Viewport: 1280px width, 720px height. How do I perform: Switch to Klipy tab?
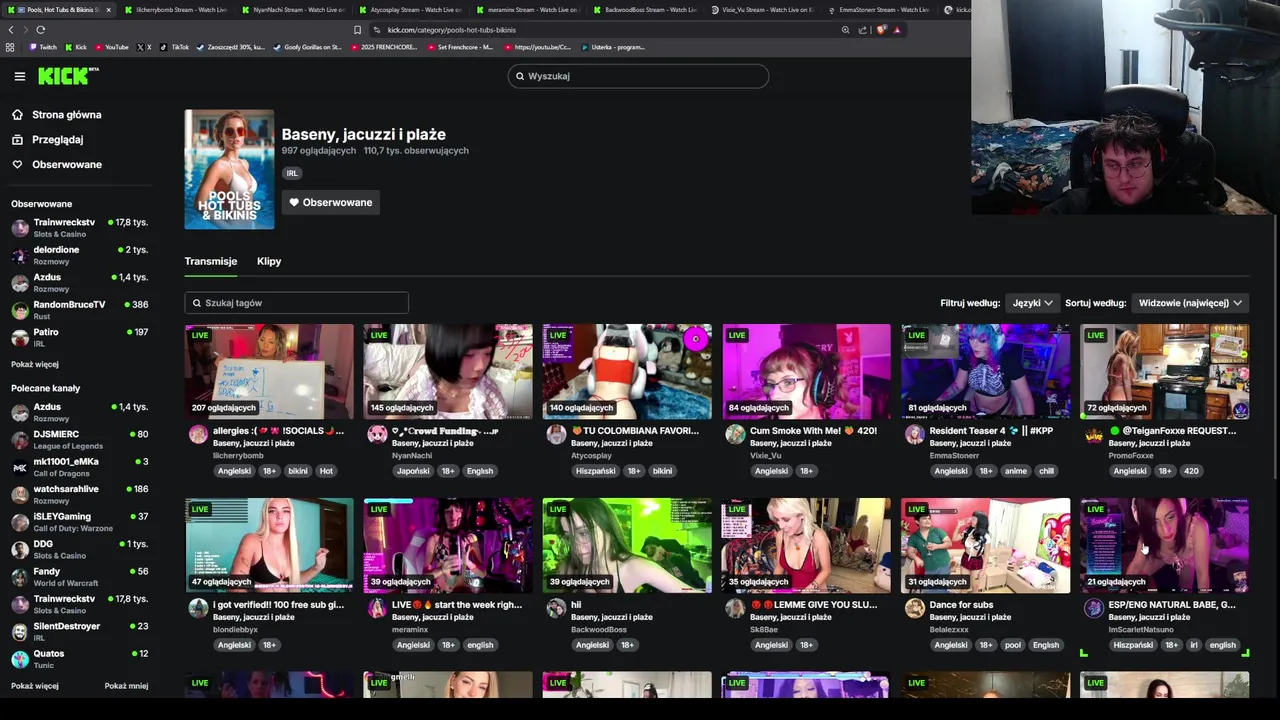point(269,261)
